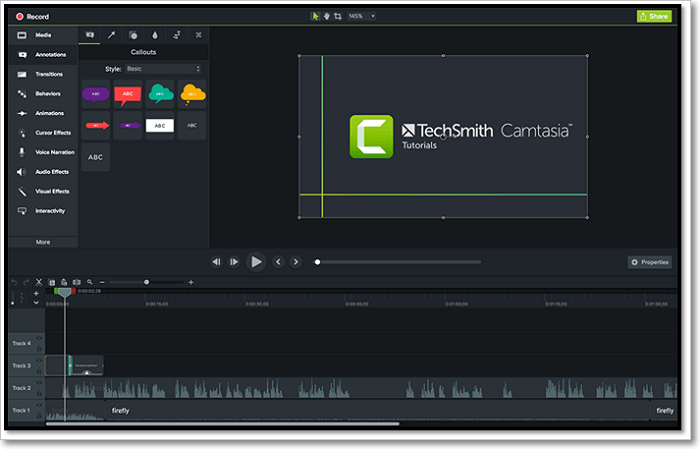Select the pan hand tool

click(327, 16)
